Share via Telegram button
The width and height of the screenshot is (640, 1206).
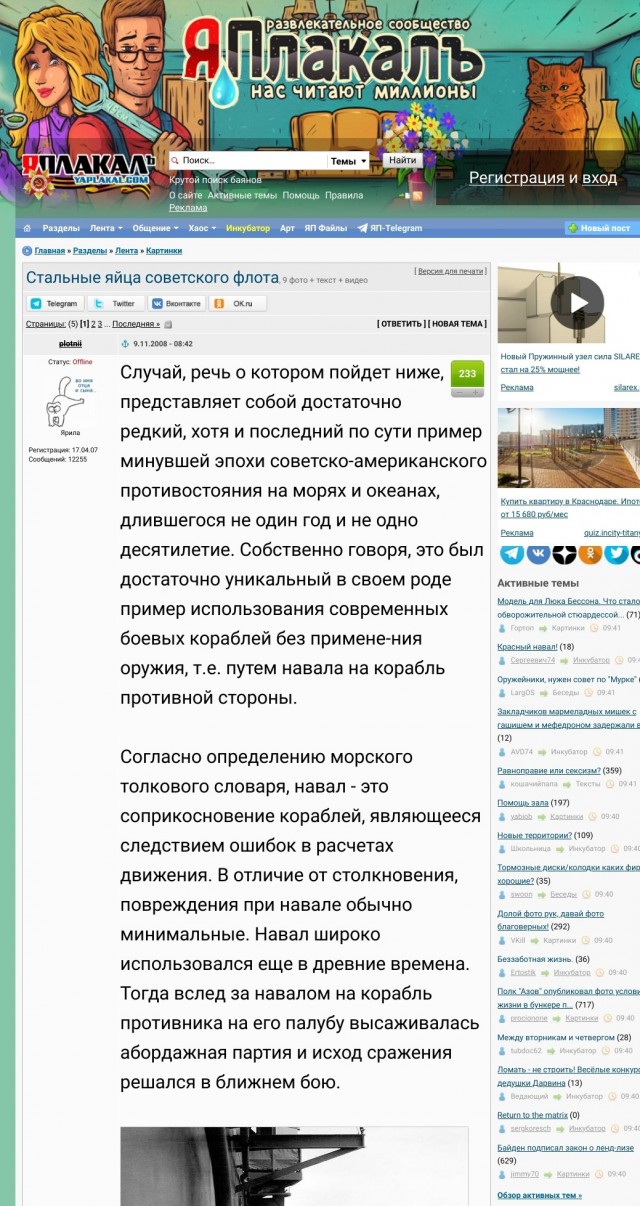point(54,303)
